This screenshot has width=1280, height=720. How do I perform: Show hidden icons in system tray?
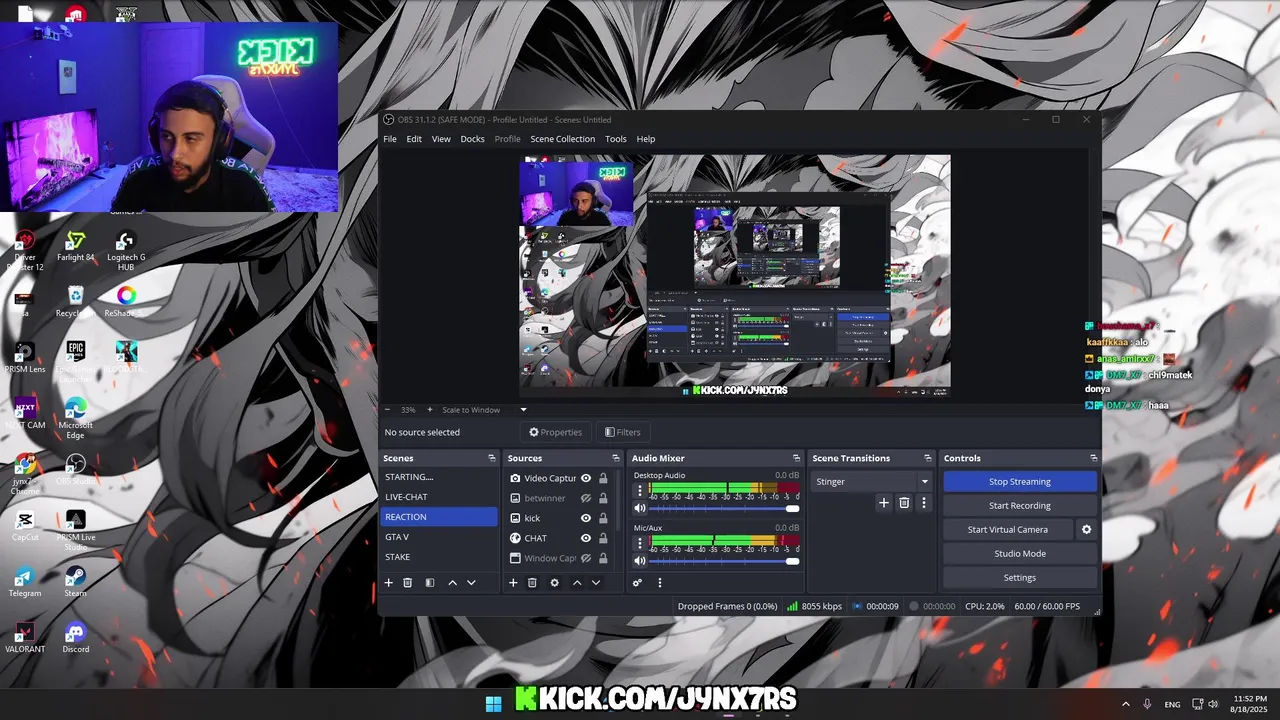[x=1125, y=704]
